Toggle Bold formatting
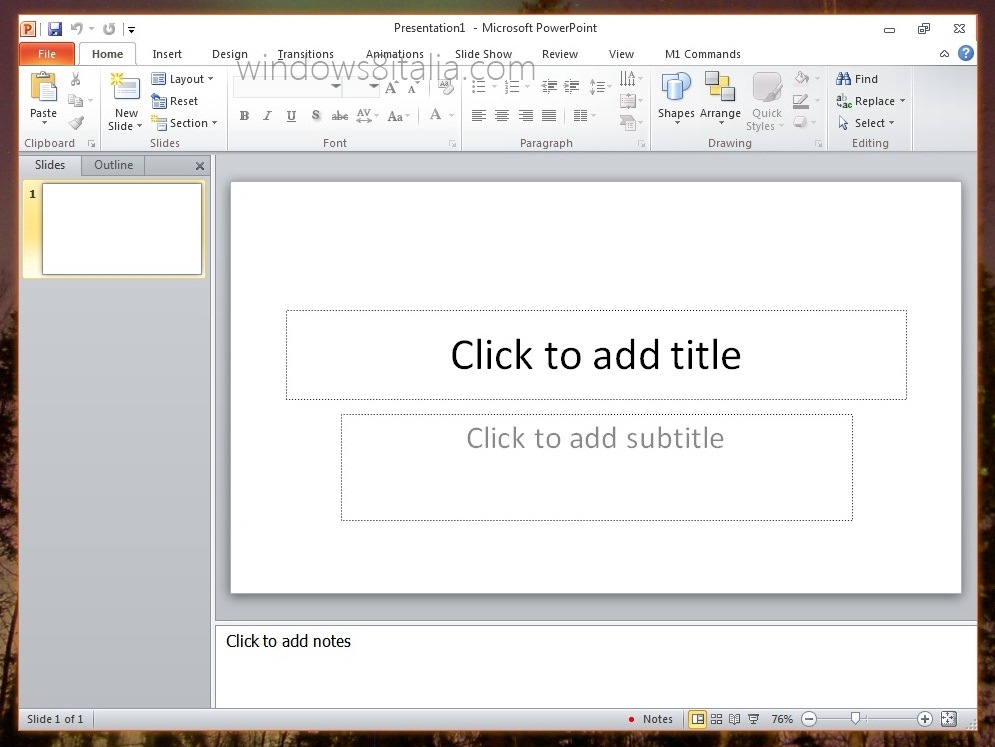This screenshot has width=995, height=747. tap(244, 116)
